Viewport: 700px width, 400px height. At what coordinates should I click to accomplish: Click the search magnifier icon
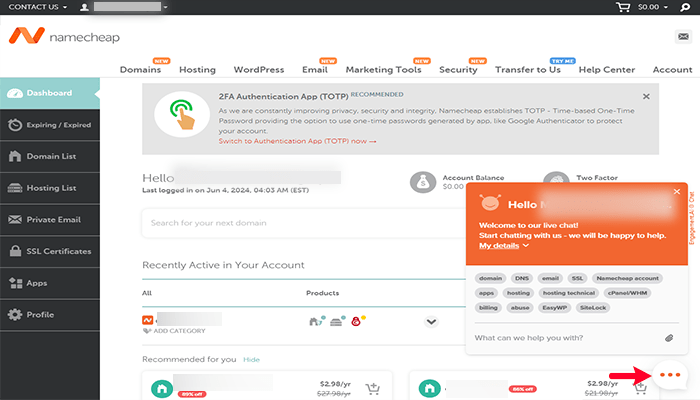pyautogui.click(x=685, y=7)
